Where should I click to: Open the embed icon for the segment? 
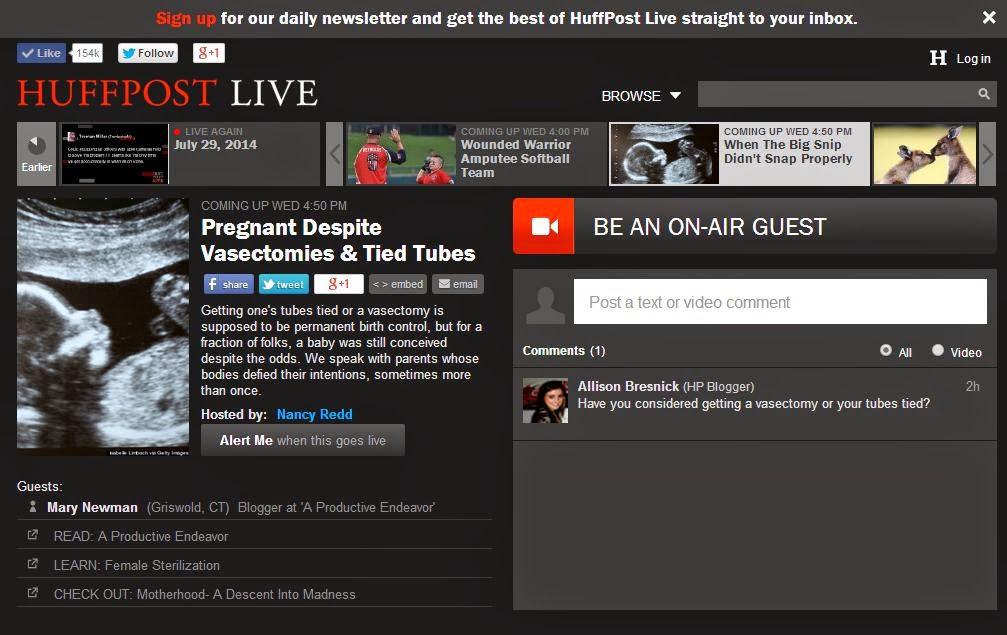397,284
